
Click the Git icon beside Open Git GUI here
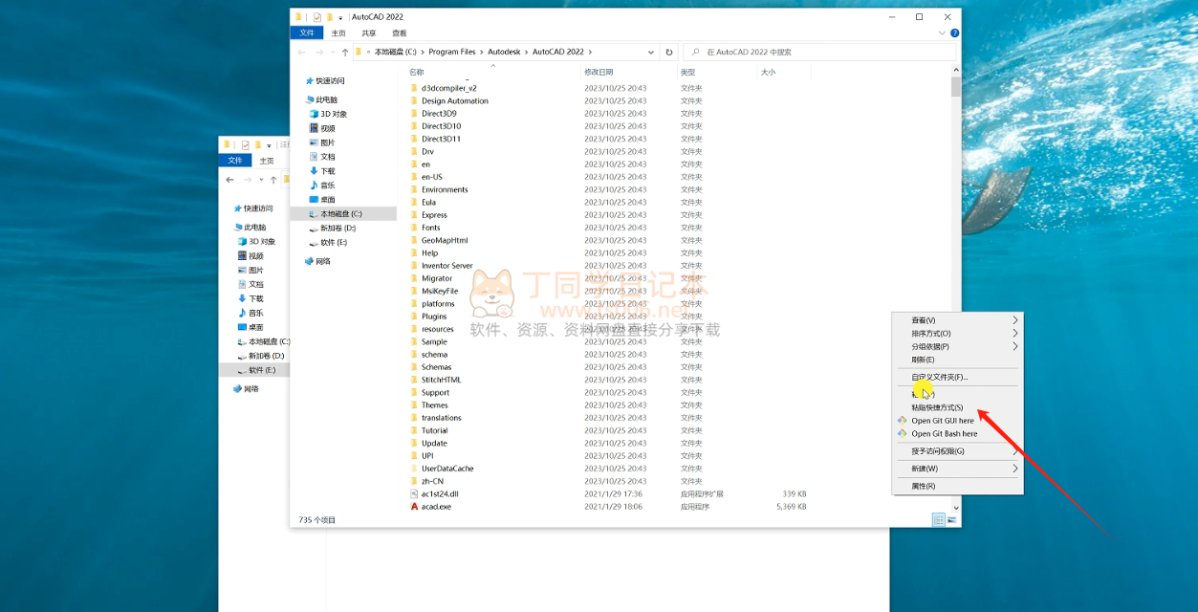pos(902,420)
